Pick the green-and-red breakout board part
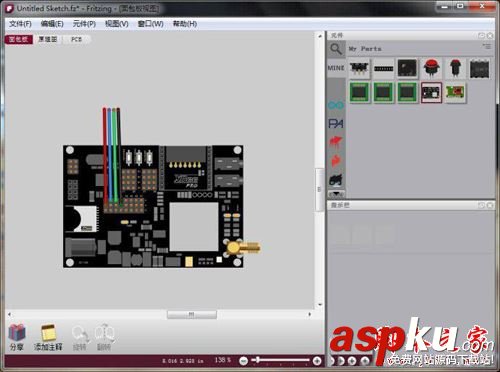This screenshot has width=500, height=372. pyautogui.click(x=455, y=93)
